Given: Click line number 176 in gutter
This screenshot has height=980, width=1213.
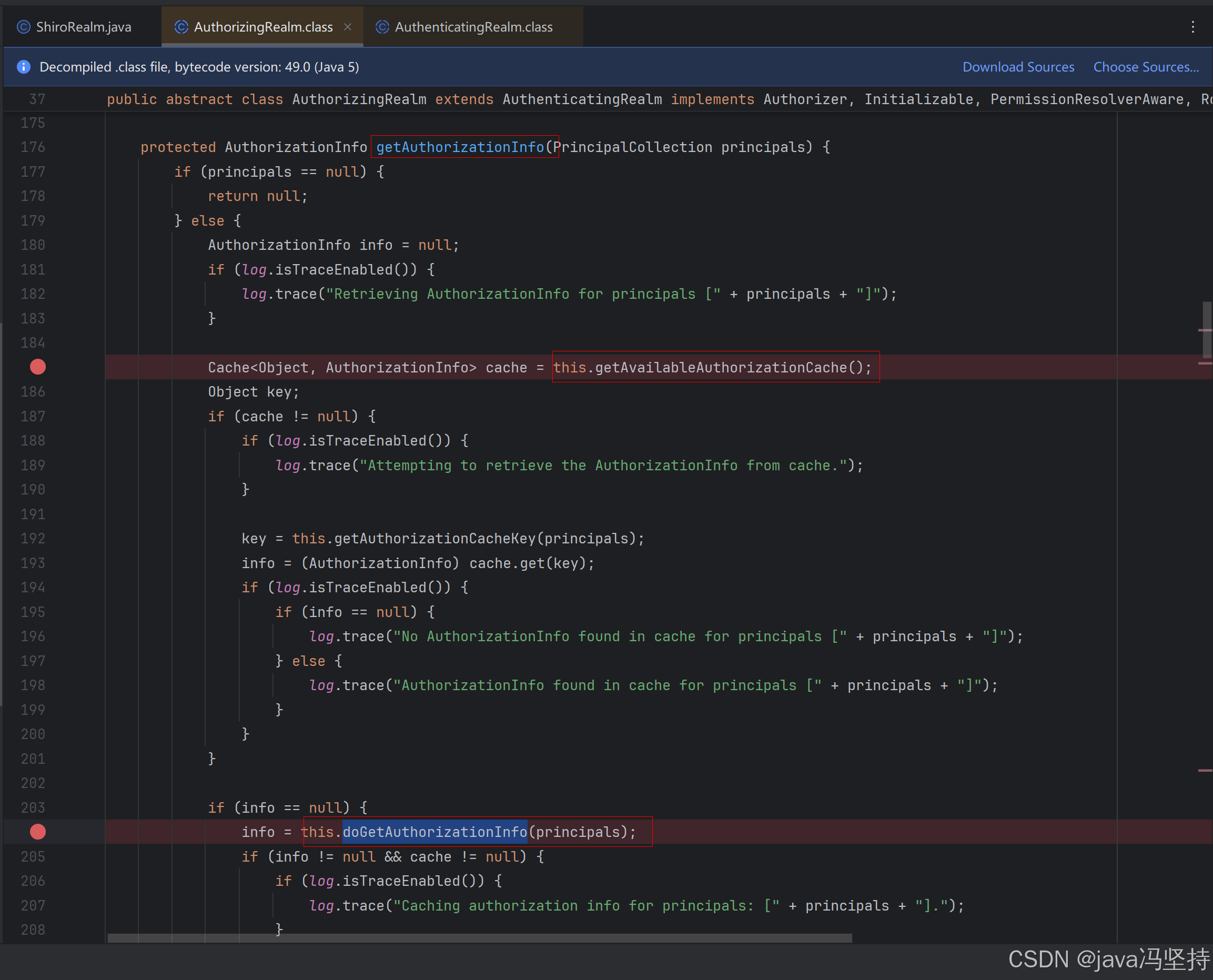Looking at the screenshot, I should click(33, 147).
